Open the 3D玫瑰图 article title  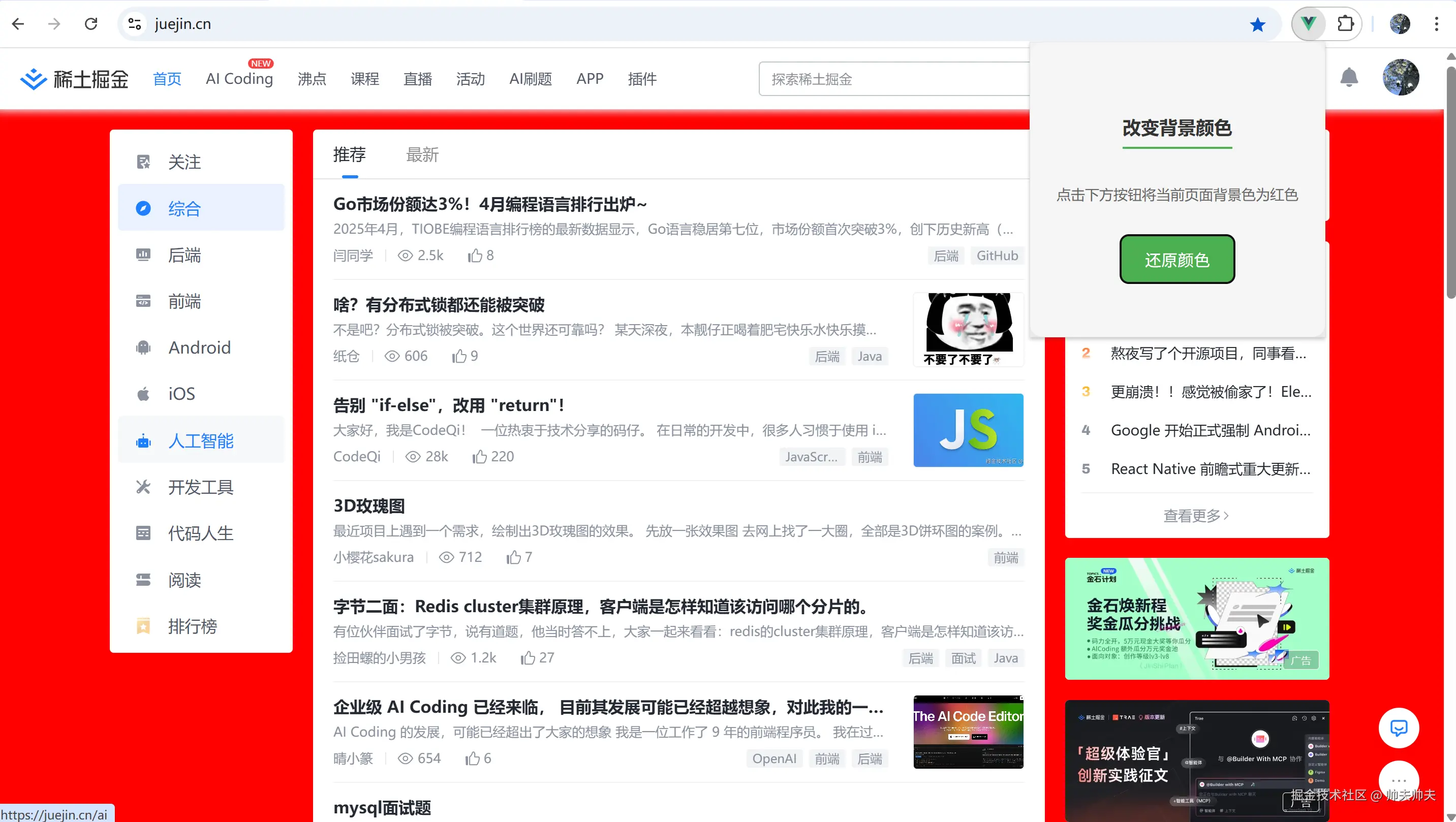click(x=368, y=505)
